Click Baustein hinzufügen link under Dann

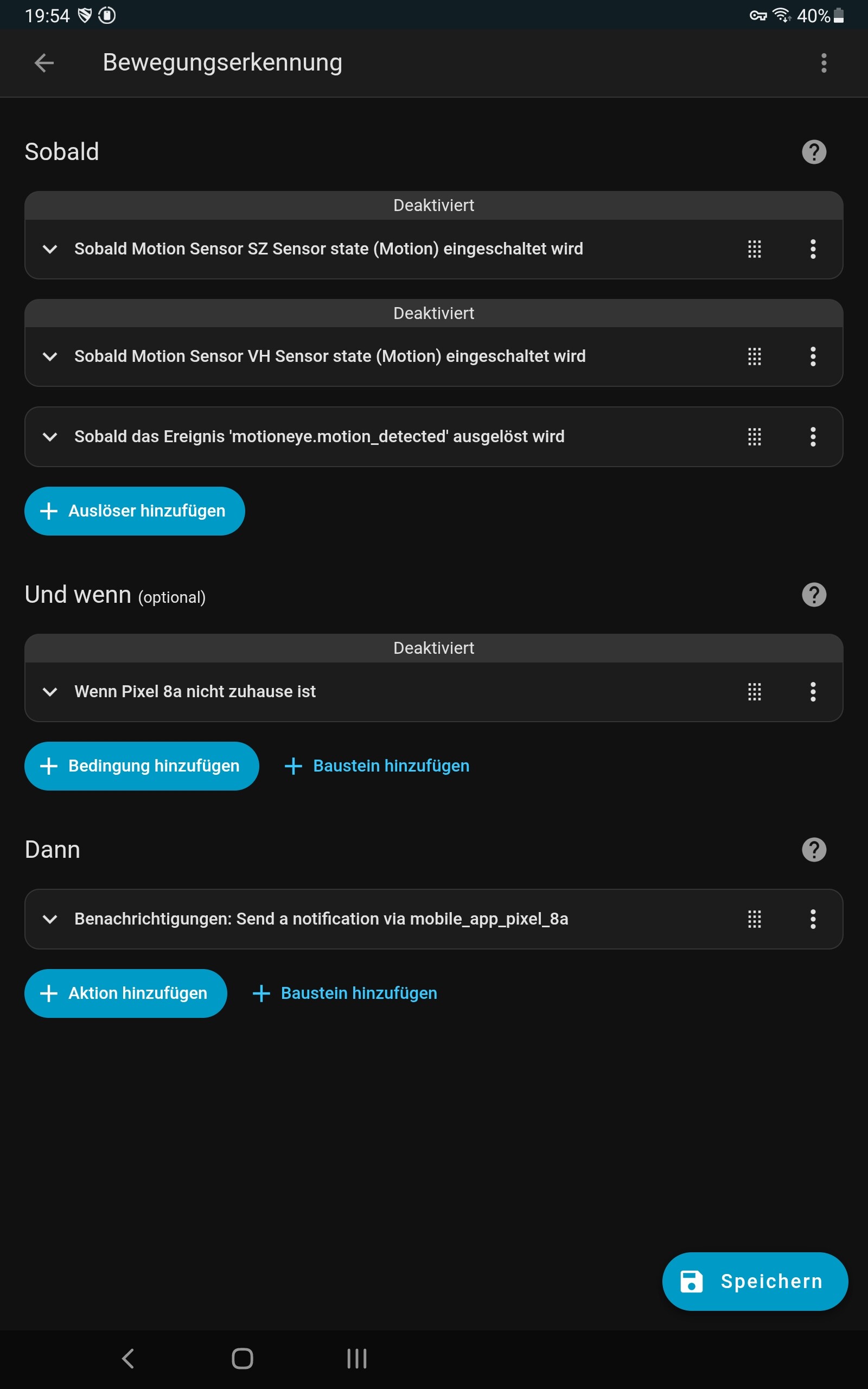345,993
